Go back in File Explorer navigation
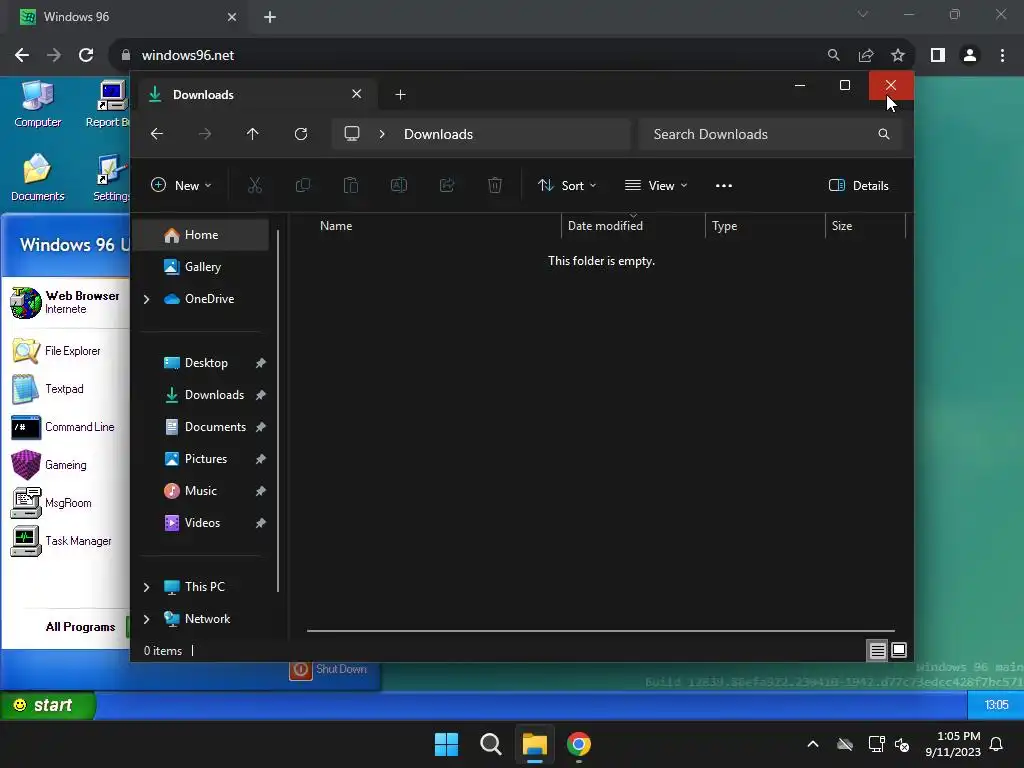Viewport: 1024px width, 768px height. coord(157,134)
